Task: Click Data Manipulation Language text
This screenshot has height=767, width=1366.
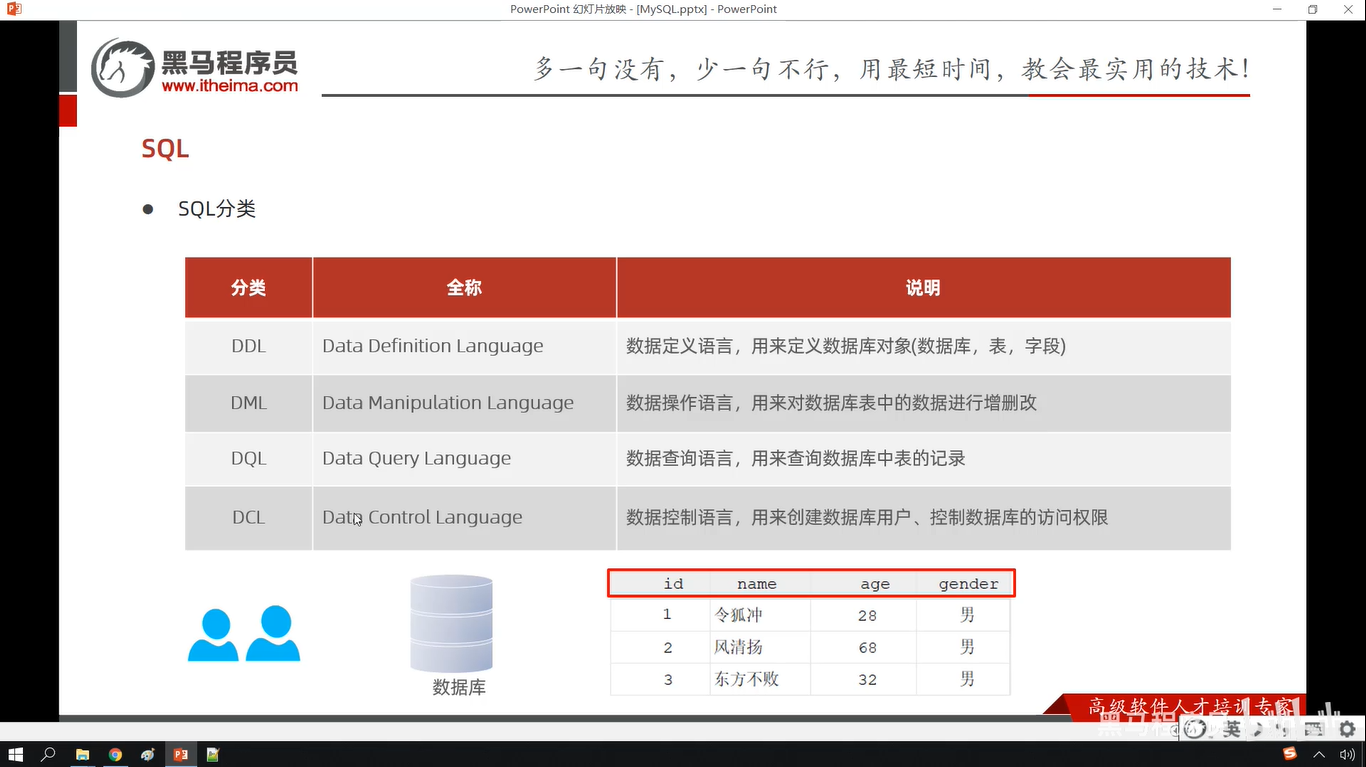Action: [448, 403]
